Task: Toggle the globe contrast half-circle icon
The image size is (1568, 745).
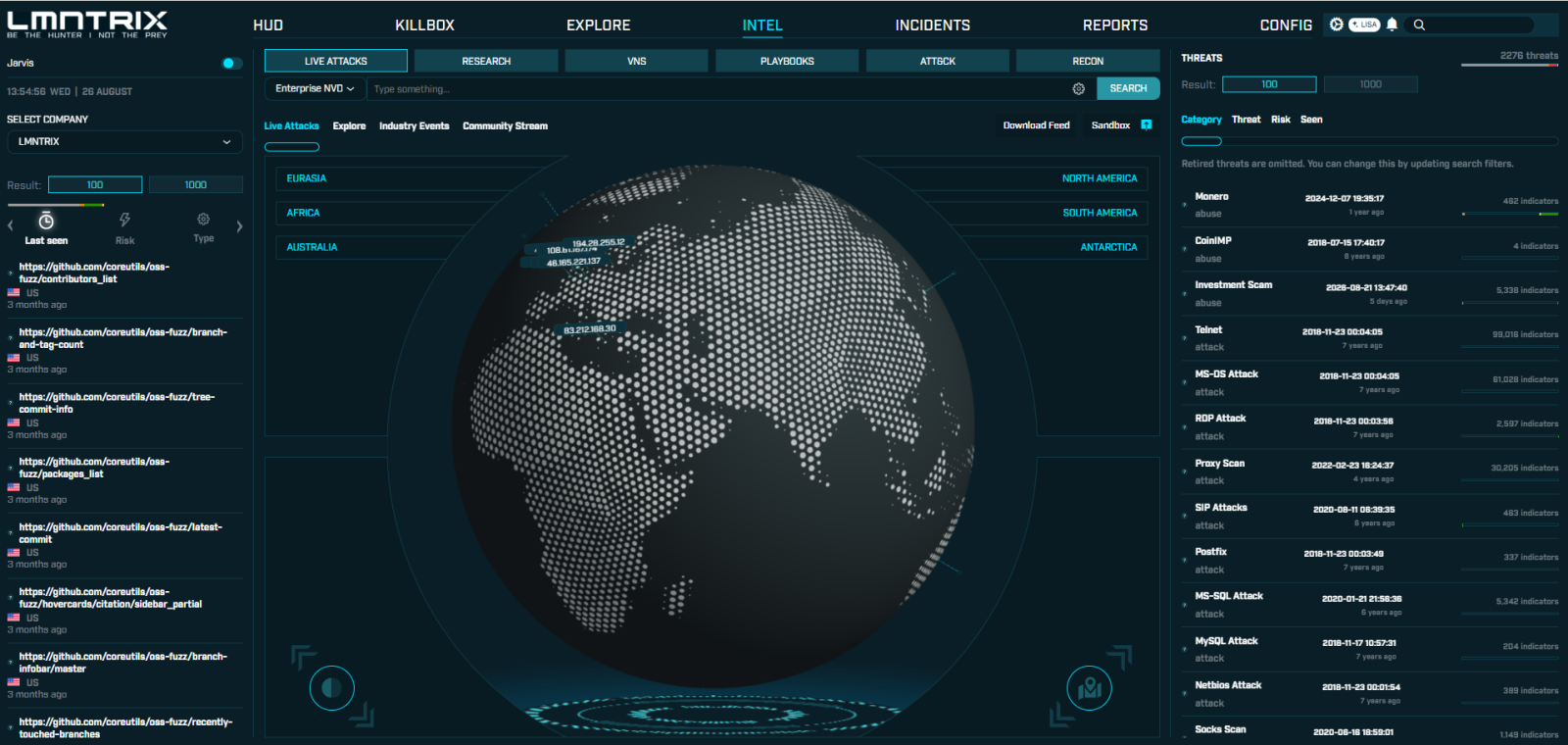Action: pyautogui.click(x=332, y=688)
